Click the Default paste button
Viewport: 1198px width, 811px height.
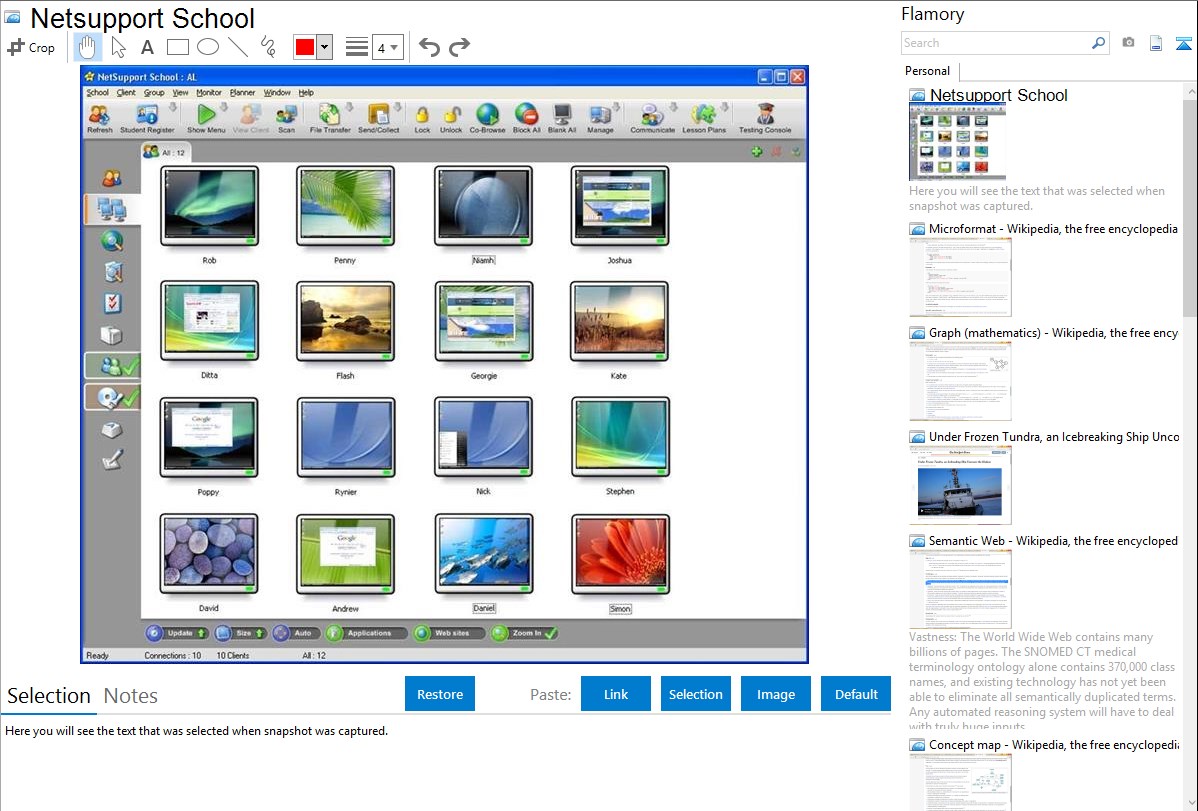pyautogui.click(x=856, y=694)
